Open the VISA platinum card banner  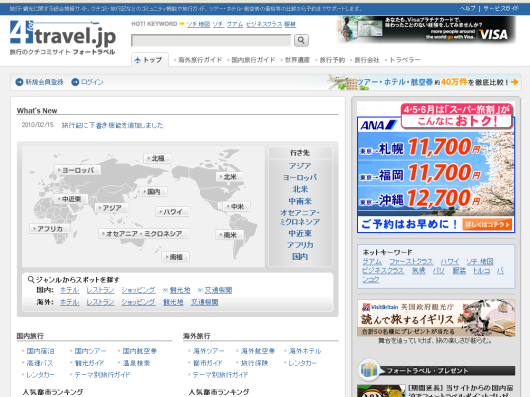click(426, 29)
